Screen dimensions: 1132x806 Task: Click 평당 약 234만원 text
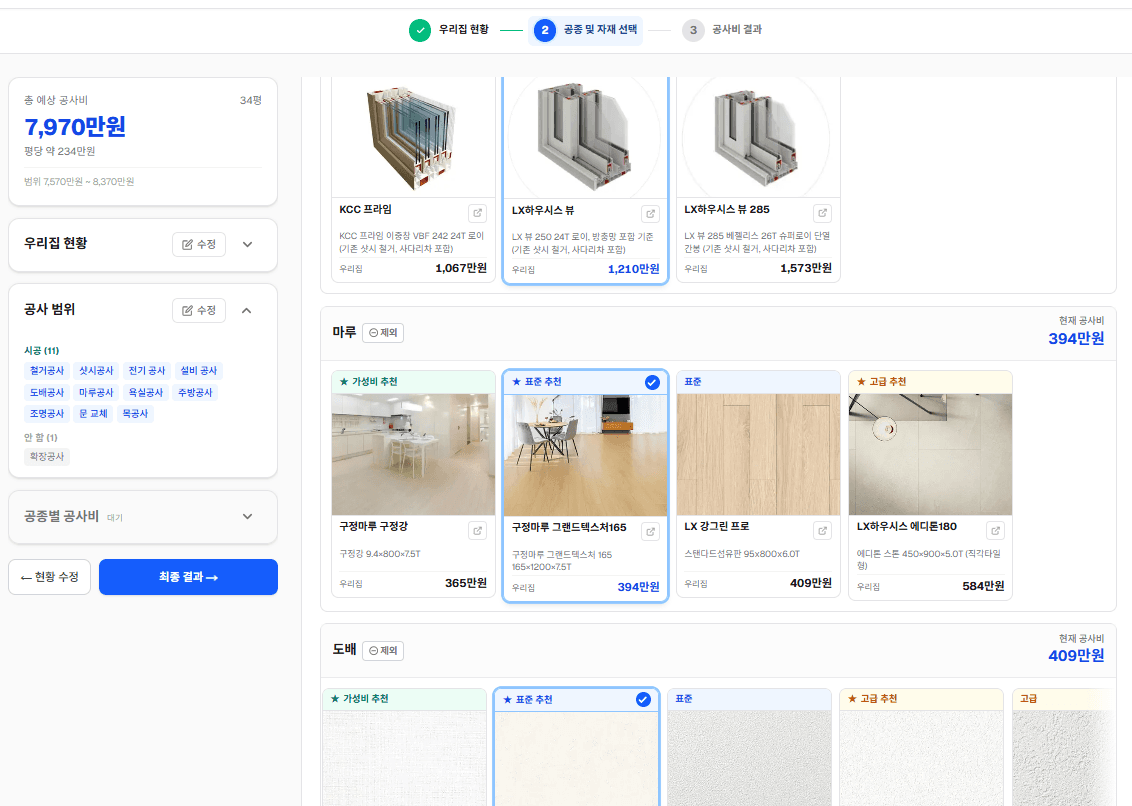coord(60,152)
